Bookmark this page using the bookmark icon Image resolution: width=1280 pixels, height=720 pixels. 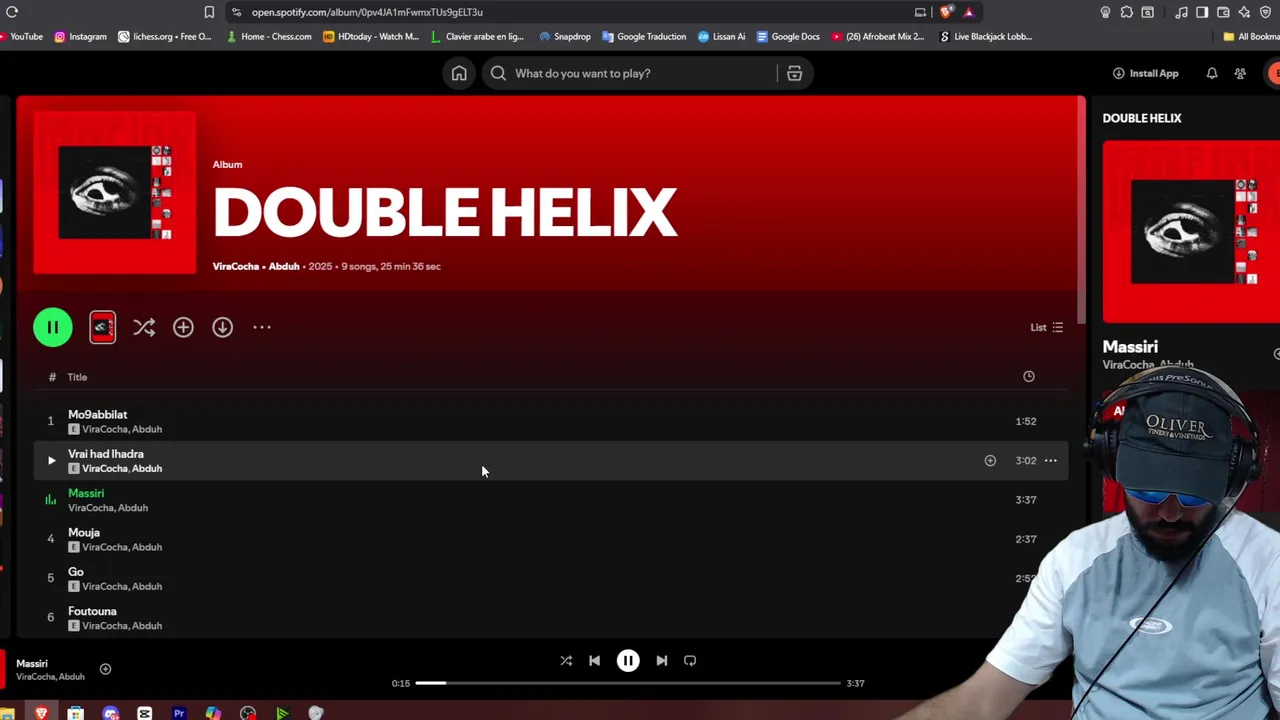pyautogui.click(x=209, y=12)
